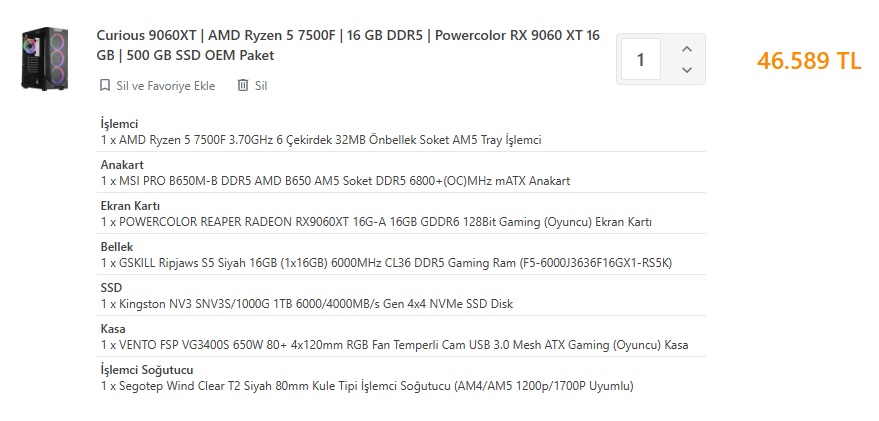Increase quantity with the up arrow
The width and height of the screenshot is (879, 421).
click(687, 49)
